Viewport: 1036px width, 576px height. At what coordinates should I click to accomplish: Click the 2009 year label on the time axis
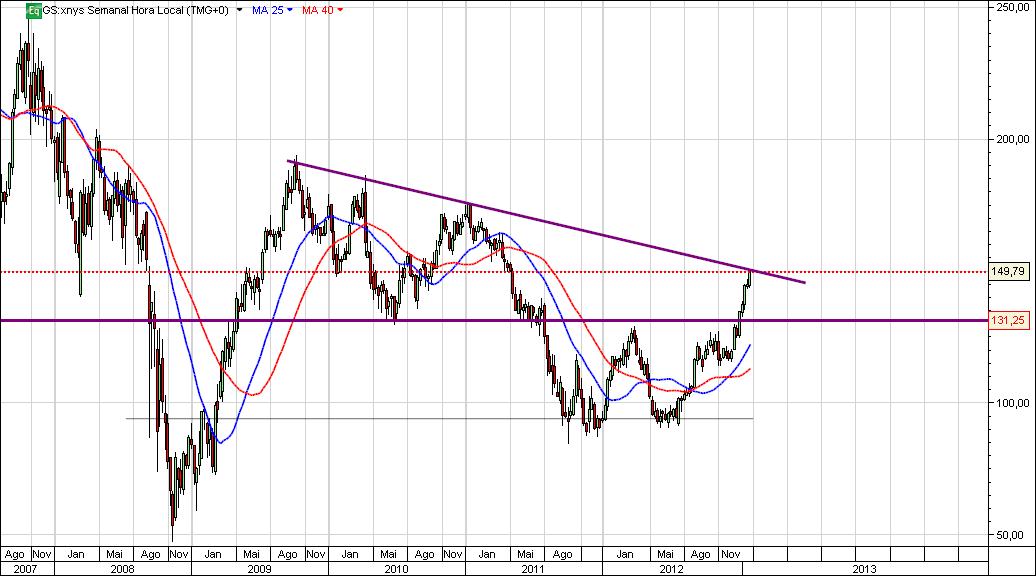point(259,569)
